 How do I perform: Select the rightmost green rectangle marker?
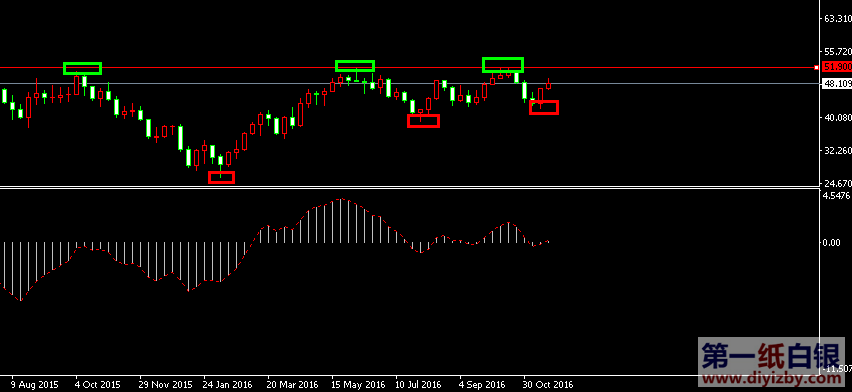pyautogui.click(x=503, y=65)
